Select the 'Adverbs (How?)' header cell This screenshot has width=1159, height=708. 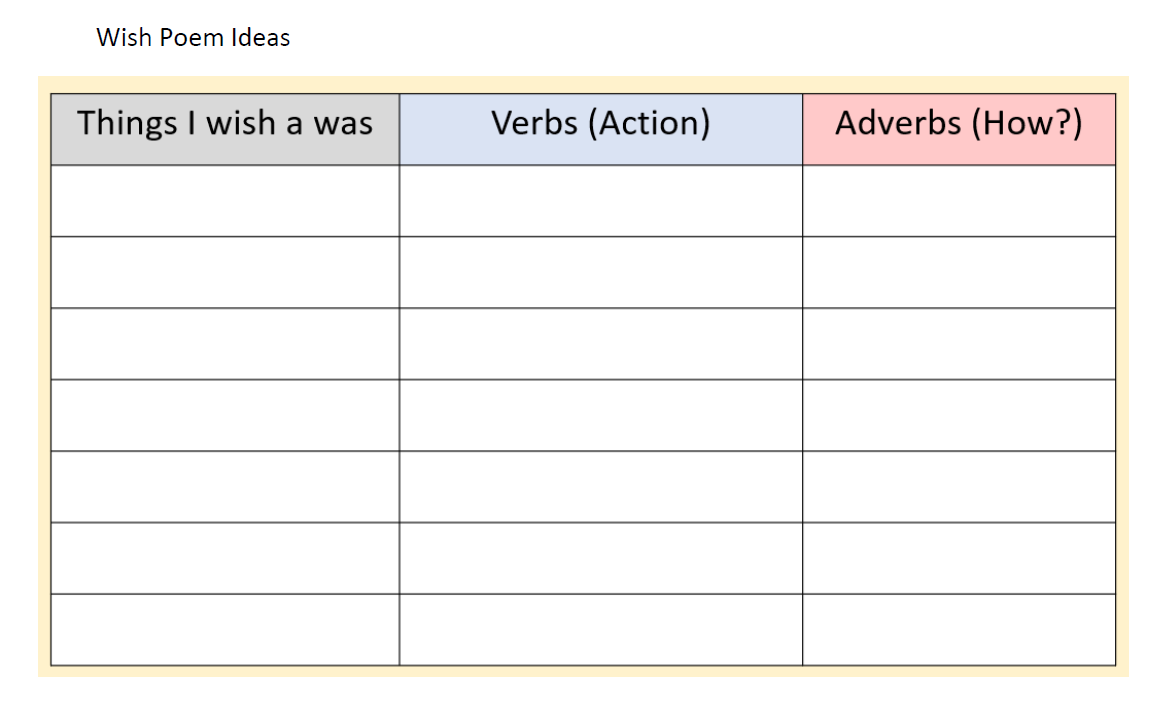click(958, 128)
